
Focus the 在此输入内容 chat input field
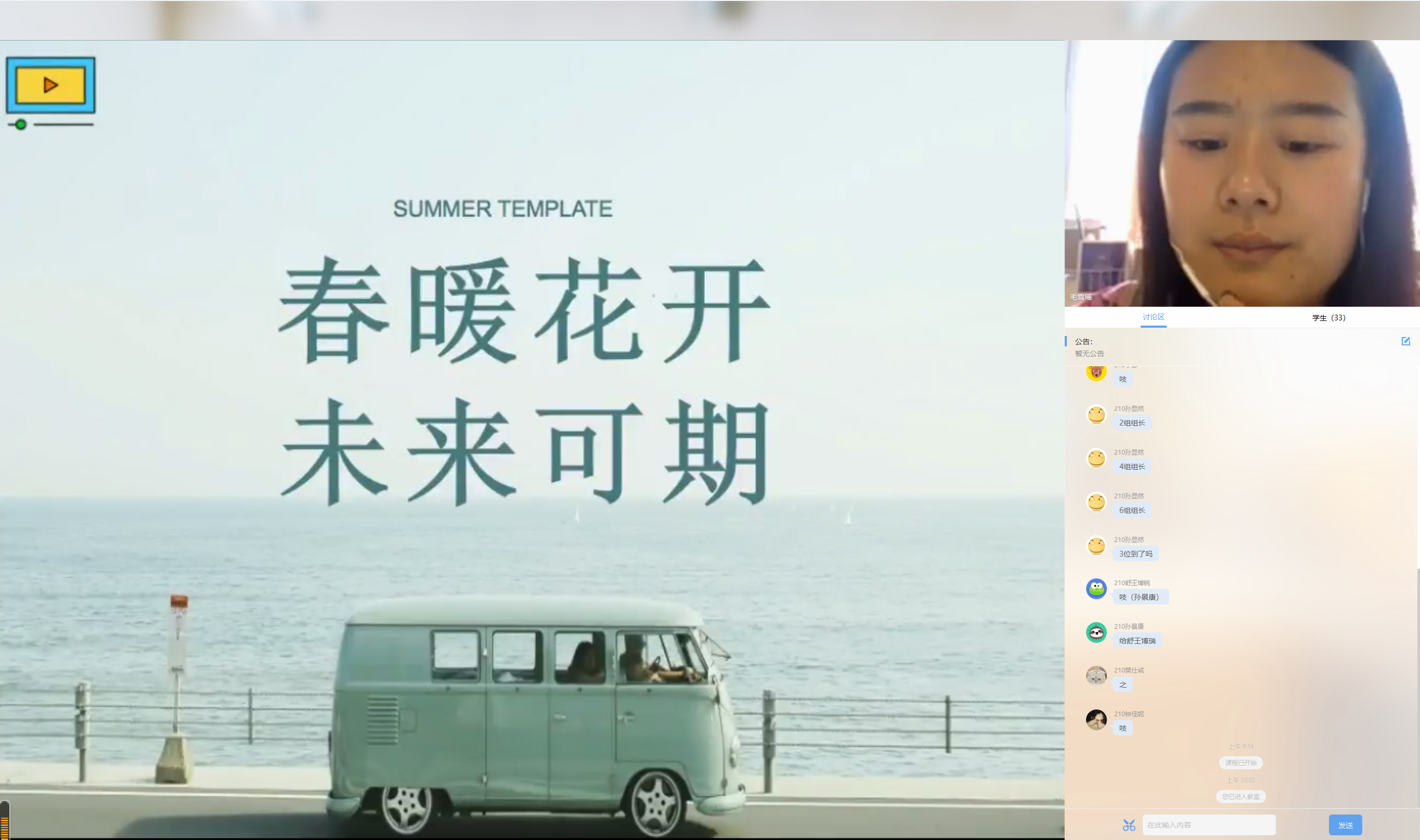click(1208, 825)
